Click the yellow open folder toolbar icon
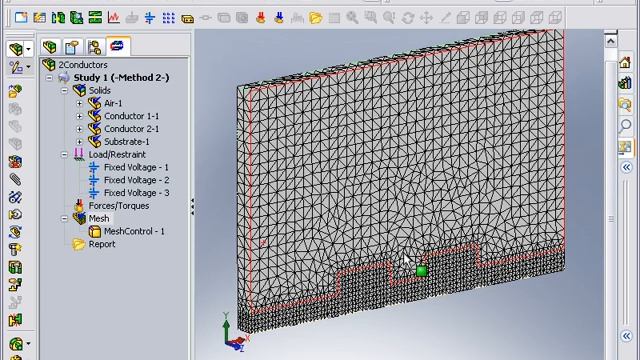This screenshot has width=640, height=360. pos(316,18)
